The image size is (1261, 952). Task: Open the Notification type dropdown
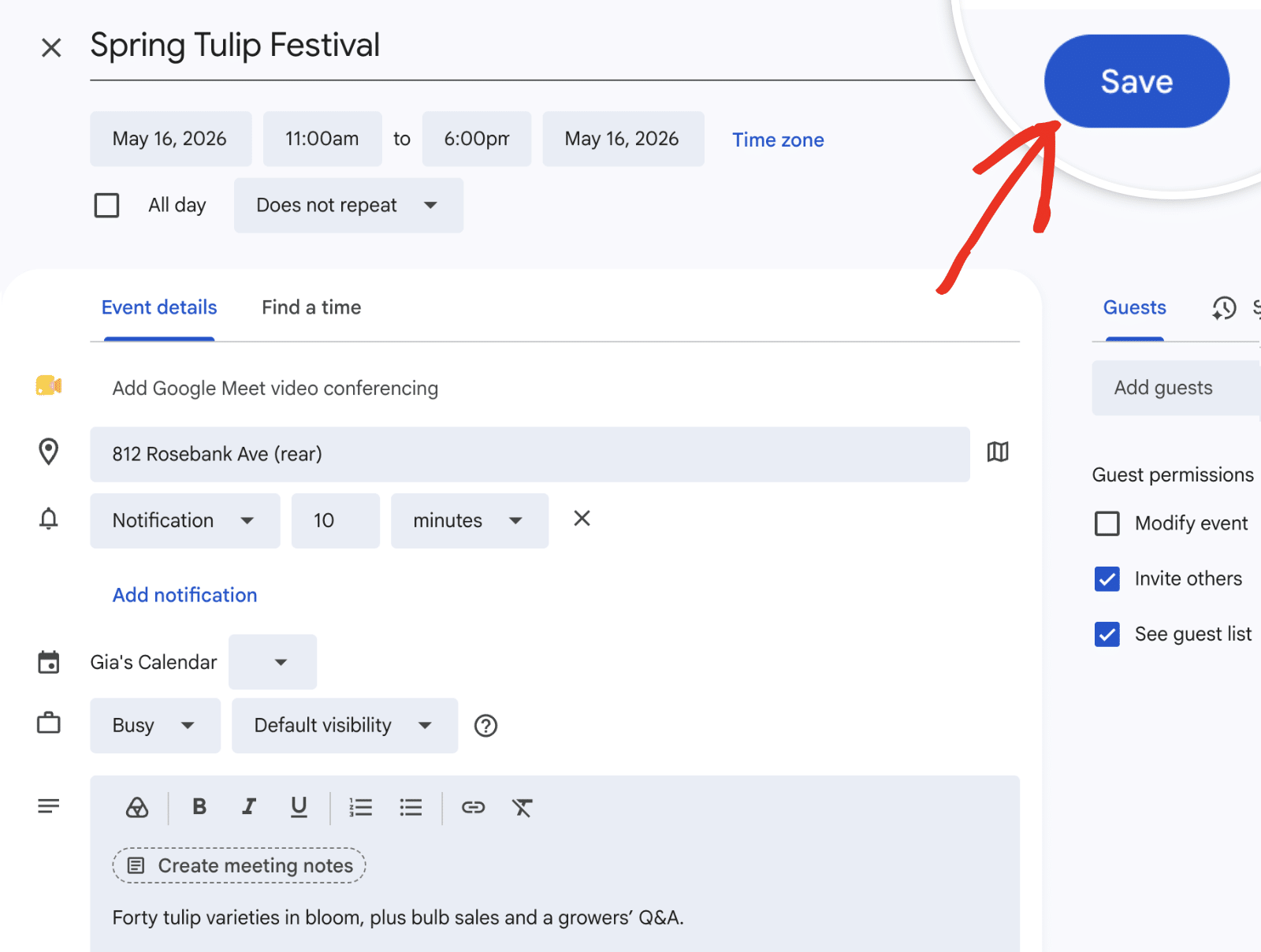click(x=185, y=520)
